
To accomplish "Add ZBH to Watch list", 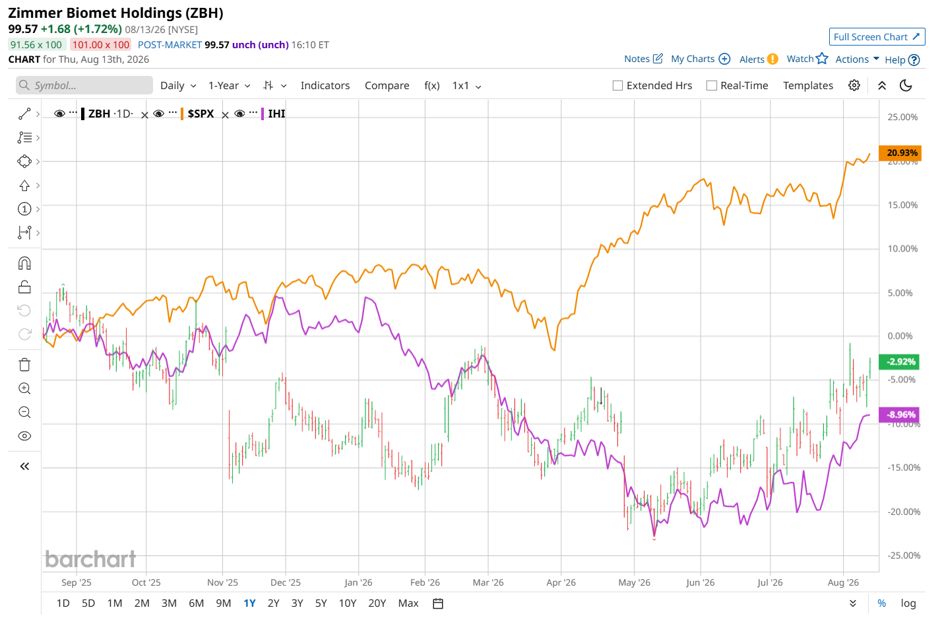I will pos(807,59).
